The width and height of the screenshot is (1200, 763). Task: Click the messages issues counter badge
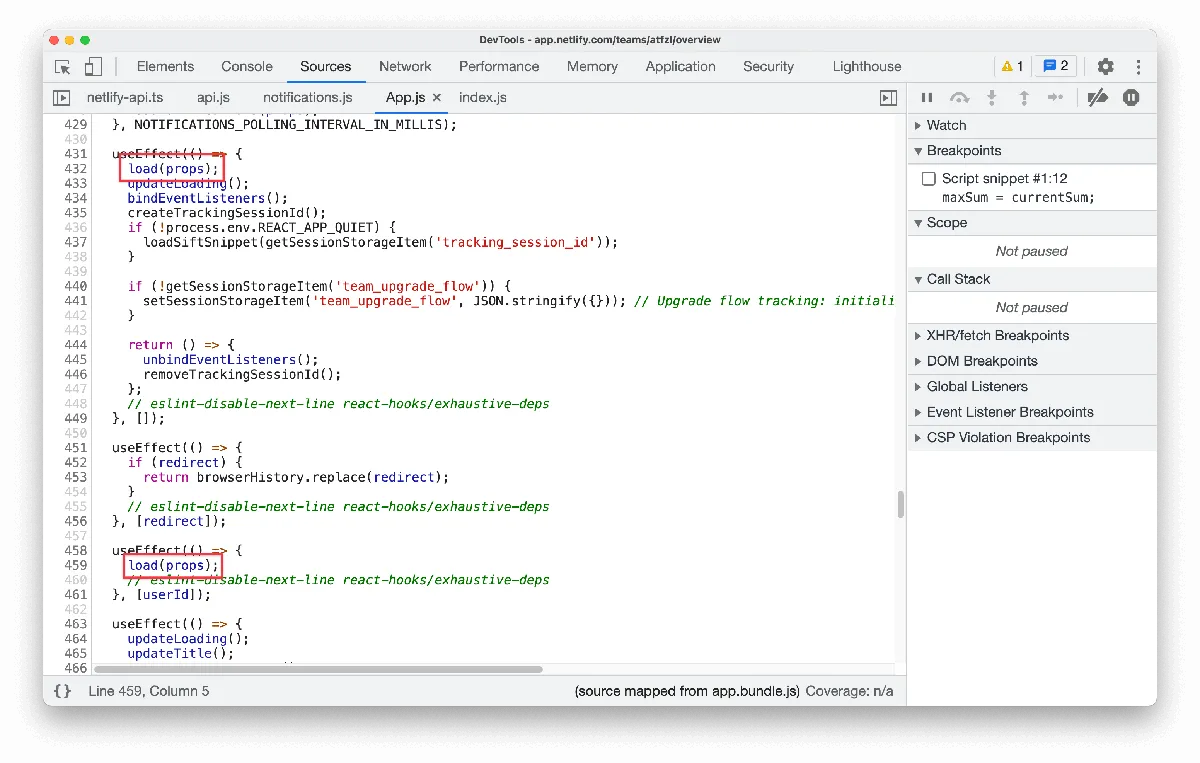pyautogui.click(x=1055, y=67)
